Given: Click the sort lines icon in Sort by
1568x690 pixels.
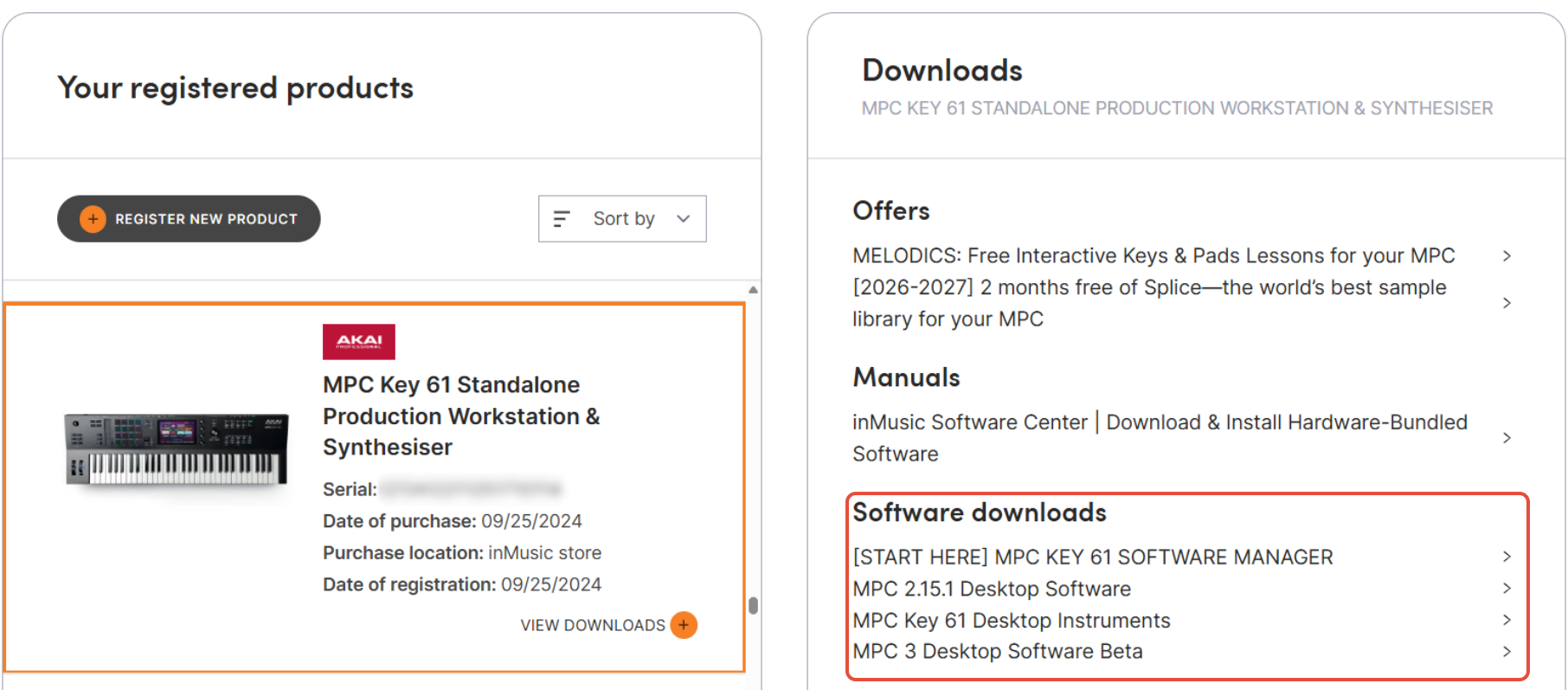Looking at the screenshot, I should pos(562,219).
